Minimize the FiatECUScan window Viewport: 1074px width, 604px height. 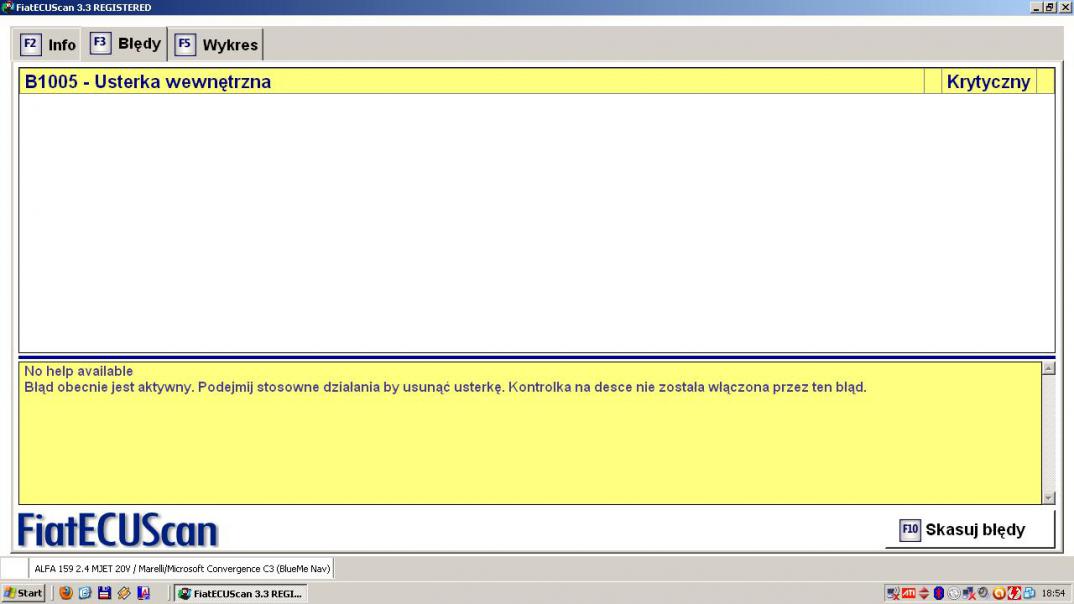[1036, 7]
